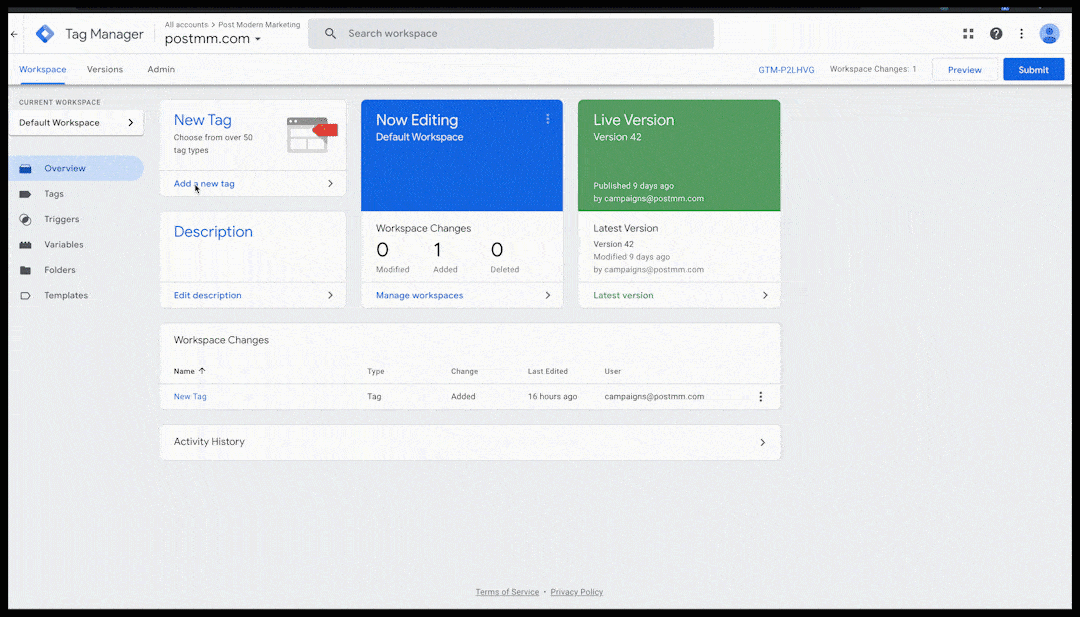Click the help question mark icon
The height and width of the screenshot is (617, 1080).
tap(996, 34)
